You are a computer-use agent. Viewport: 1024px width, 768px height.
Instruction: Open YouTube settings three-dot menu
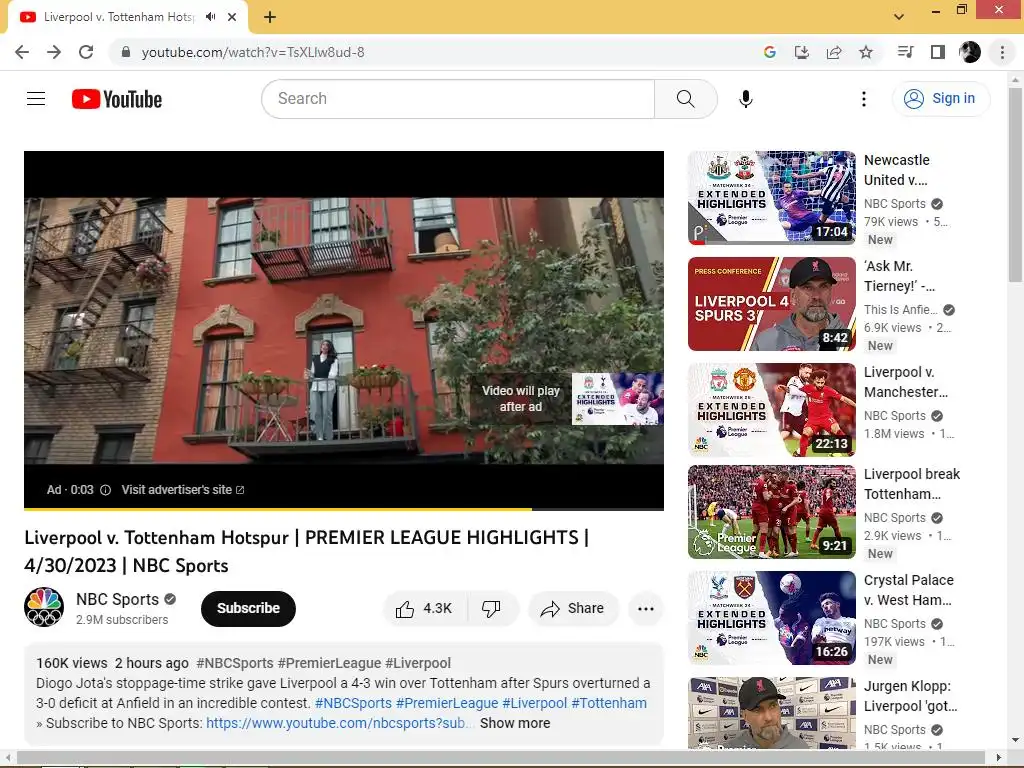click(x=863, y=99)
